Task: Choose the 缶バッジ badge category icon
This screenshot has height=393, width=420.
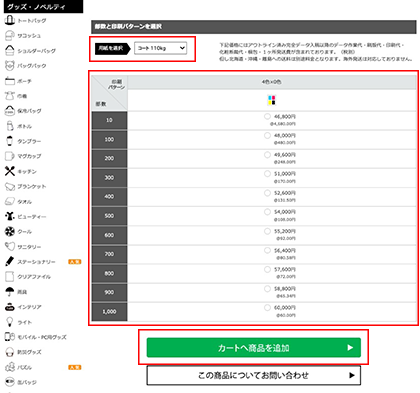Action: (x=10, y=382)
